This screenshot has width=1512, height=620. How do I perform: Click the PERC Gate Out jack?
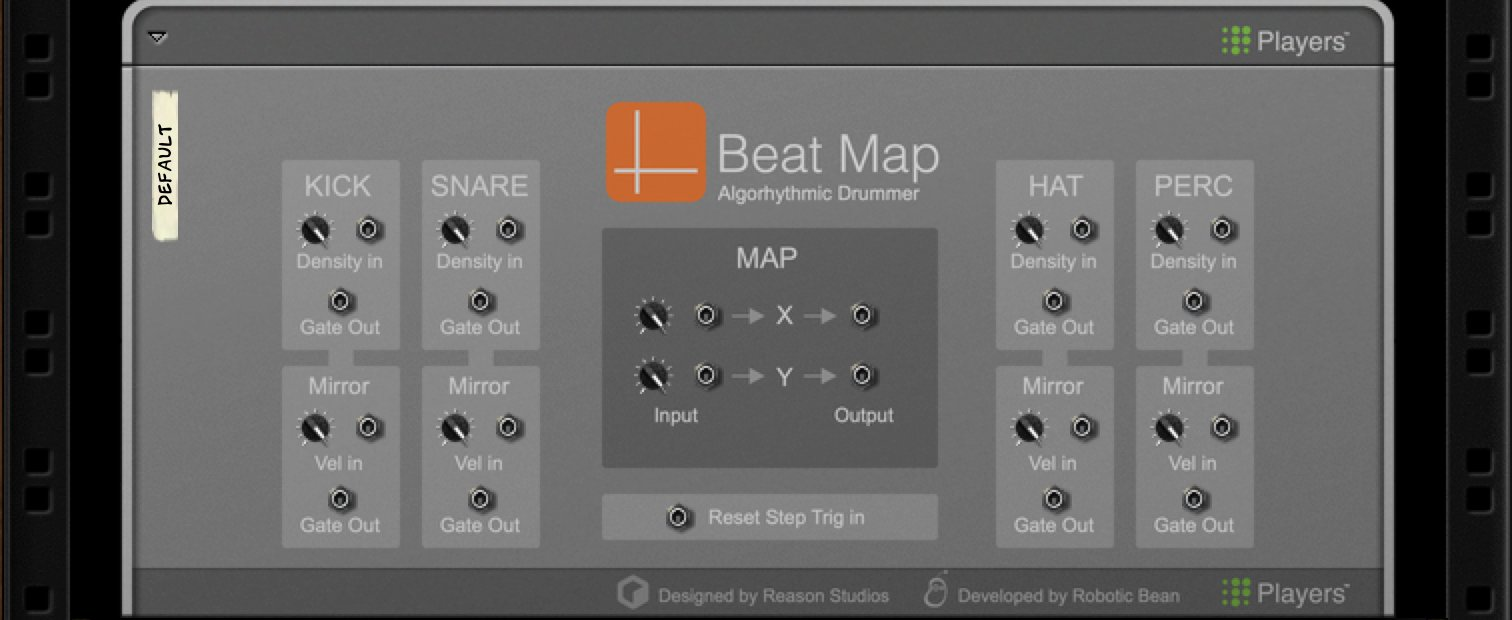point(1195,300)
